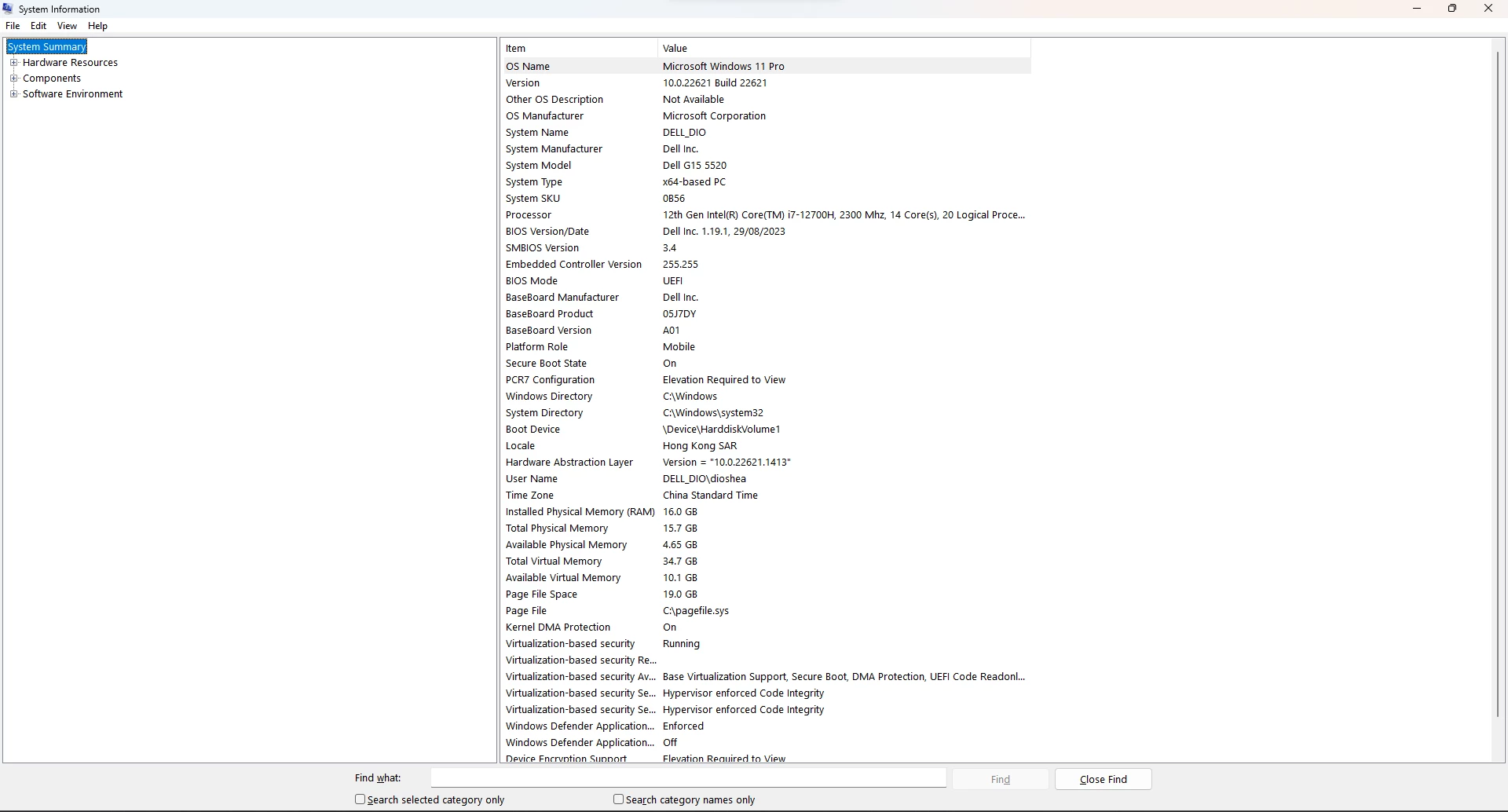Select the System Manufacturer row
Viewport: 1508px width, 812px height.
pyautogui.click(x=767, y=149)
